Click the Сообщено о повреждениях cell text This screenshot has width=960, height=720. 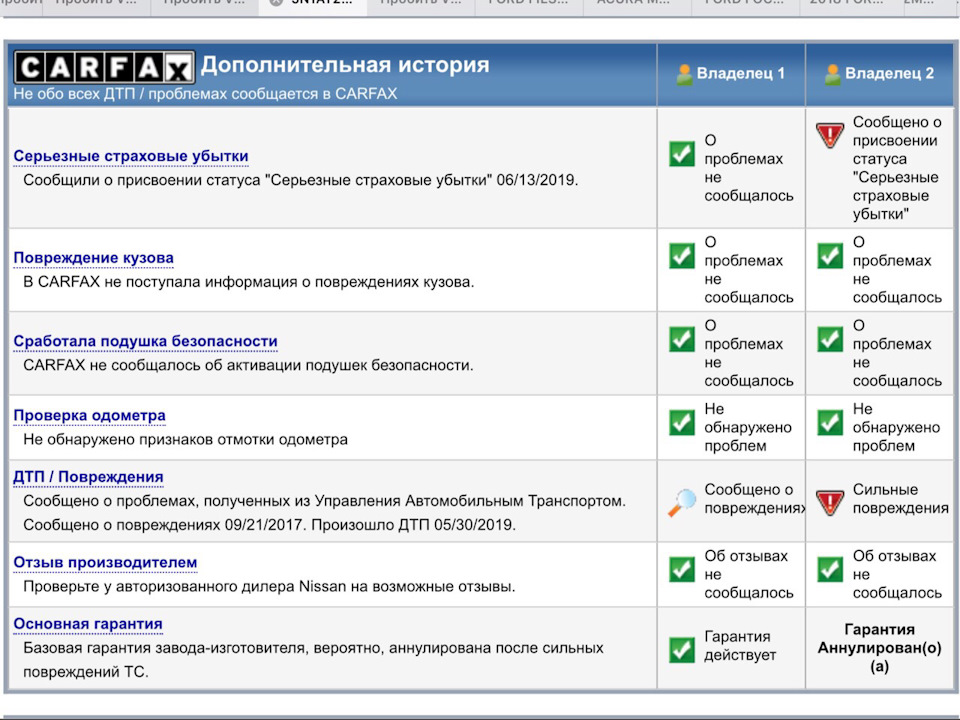click(754, 498)
